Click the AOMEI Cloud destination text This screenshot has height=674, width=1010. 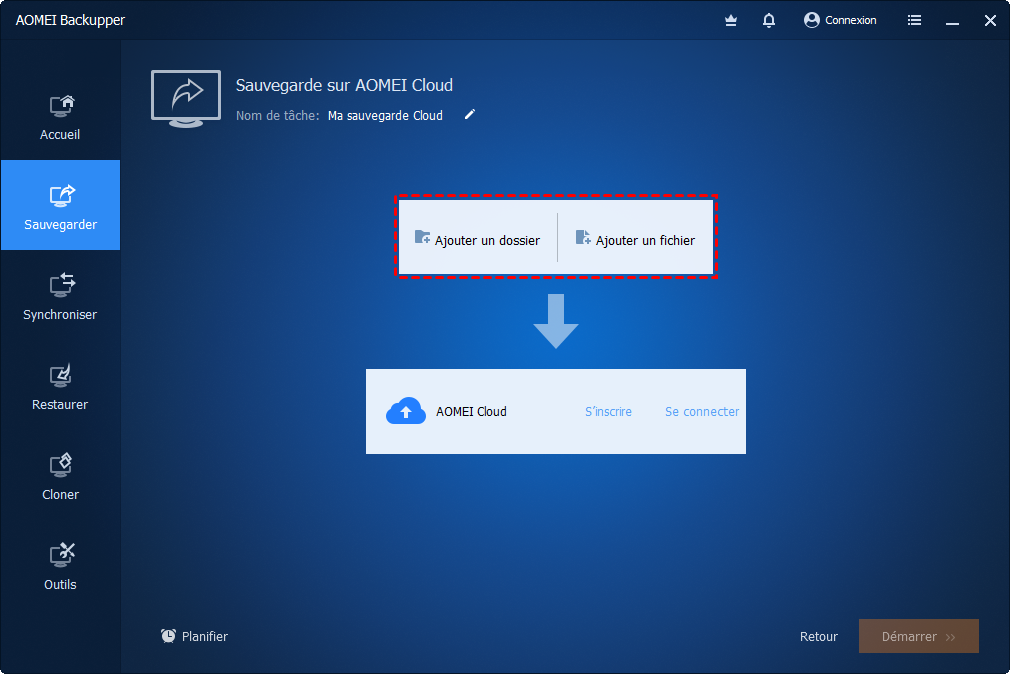471,411
